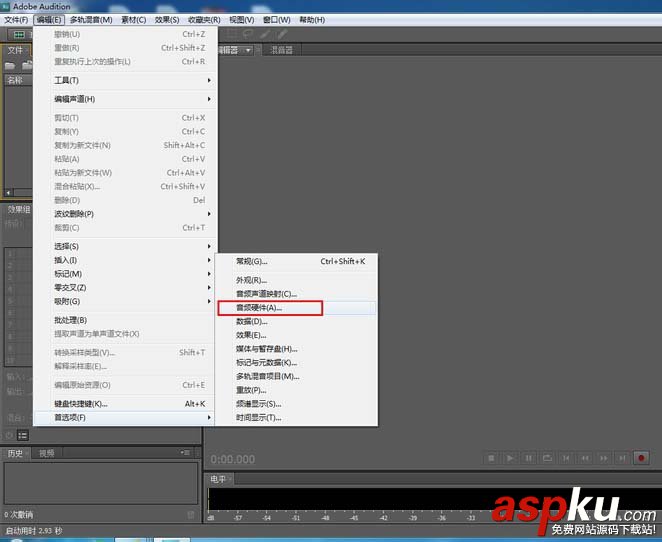Switch to the 混音器 tab
This screenshot has height=542, width=662.
click(x=281, y=50)
